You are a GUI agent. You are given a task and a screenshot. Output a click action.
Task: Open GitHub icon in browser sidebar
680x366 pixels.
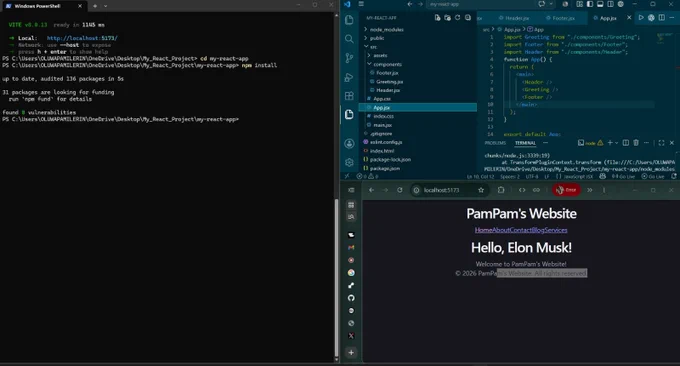click(351, 298)
